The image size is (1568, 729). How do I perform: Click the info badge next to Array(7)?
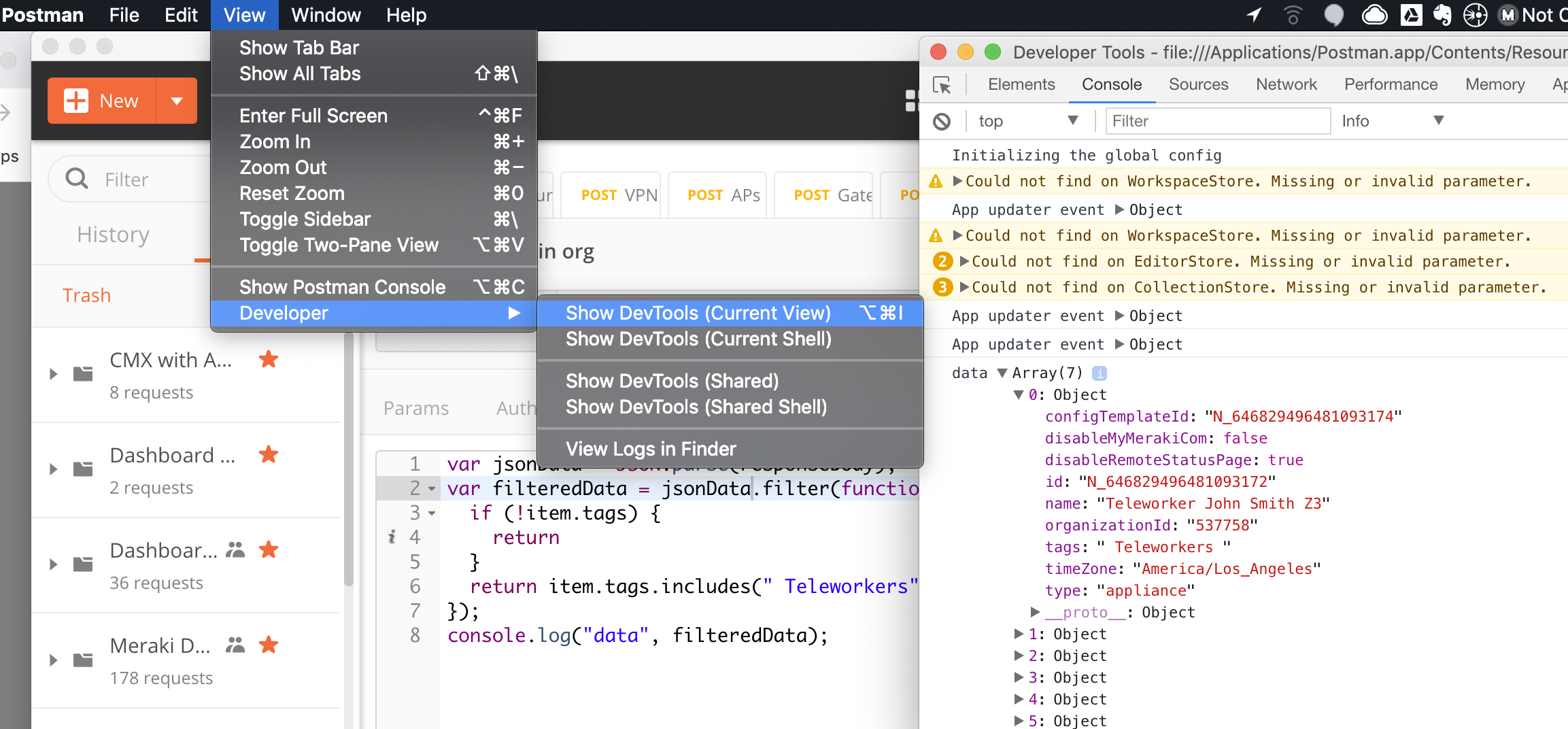1100,373
